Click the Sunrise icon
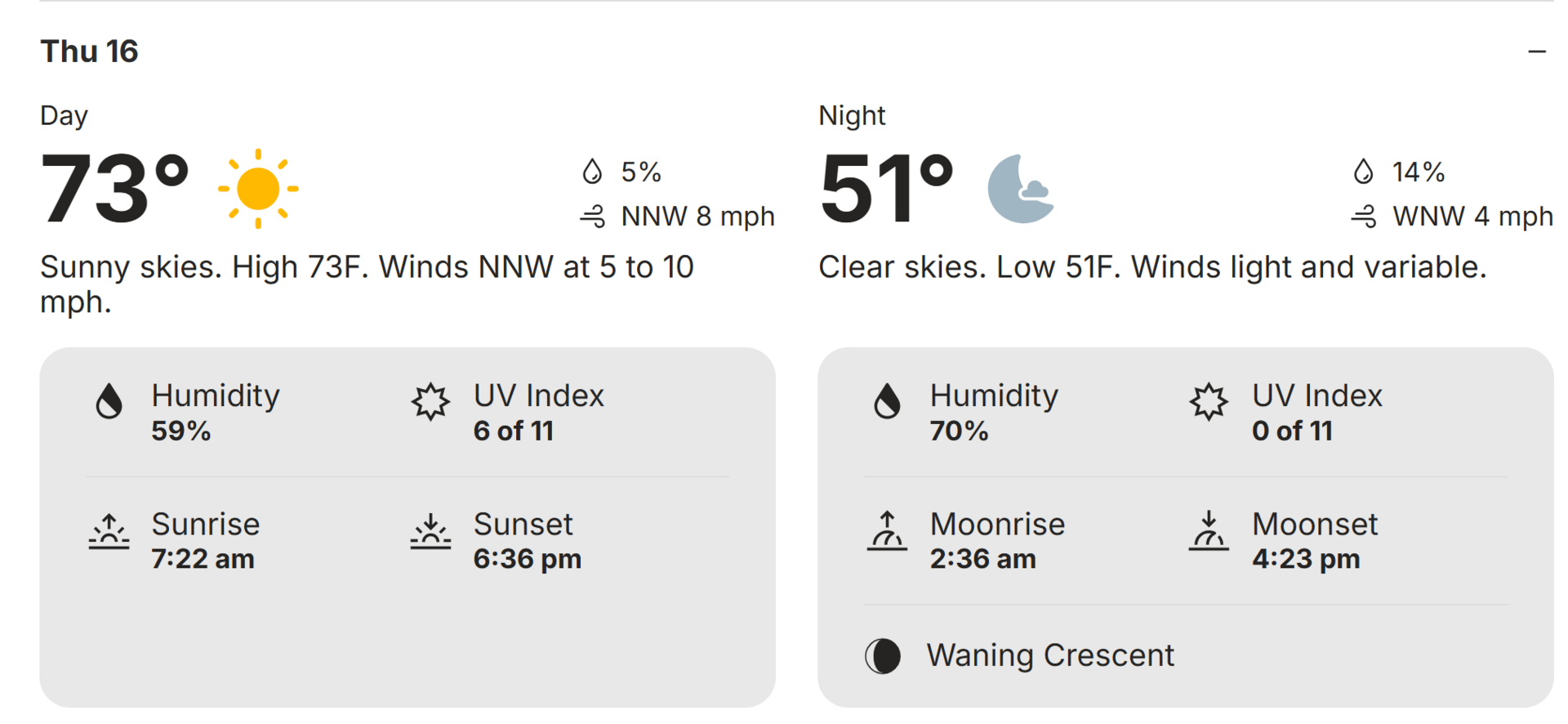Image resolution: width=1568 pixels, height=724 pixels. pos(109,531)
